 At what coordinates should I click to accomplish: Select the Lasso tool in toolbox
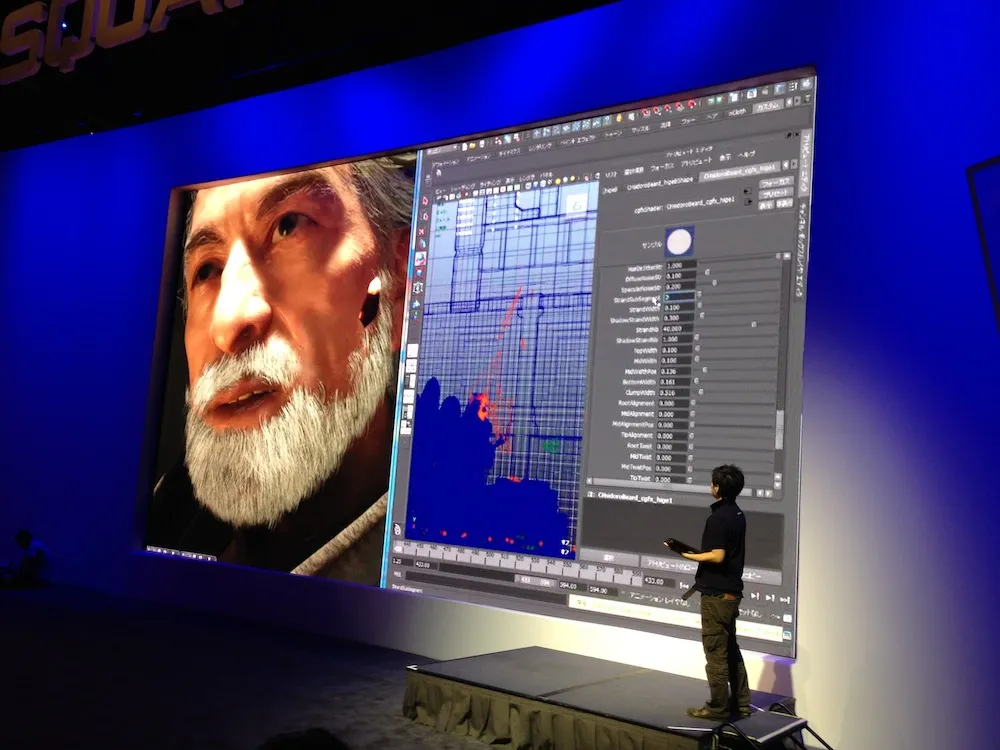click(x=424, y=217)
